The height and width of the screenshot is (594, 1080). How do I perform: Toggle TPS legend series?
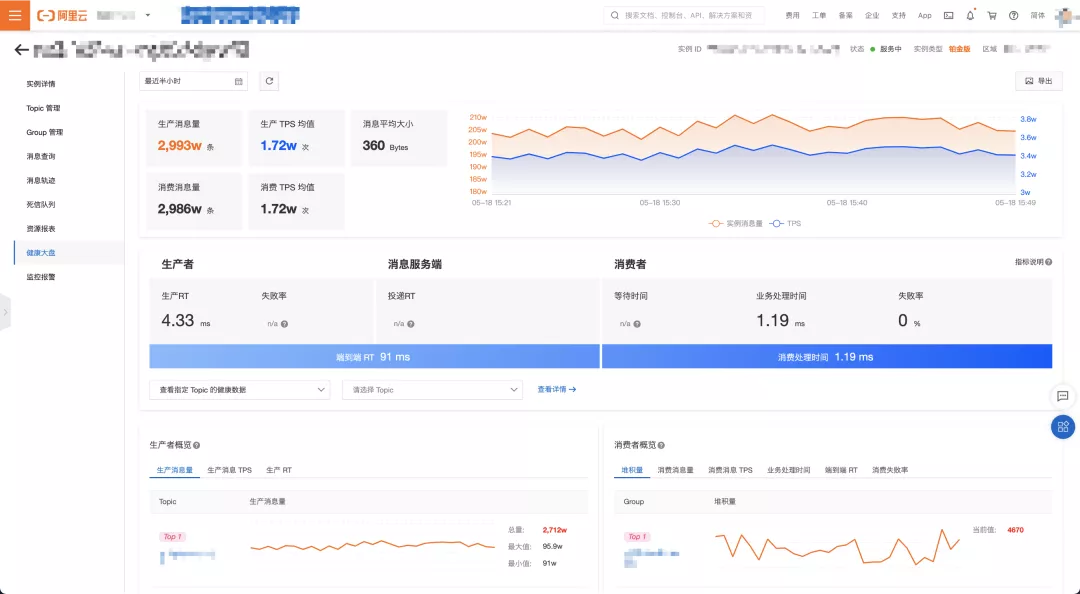point(786,223)
